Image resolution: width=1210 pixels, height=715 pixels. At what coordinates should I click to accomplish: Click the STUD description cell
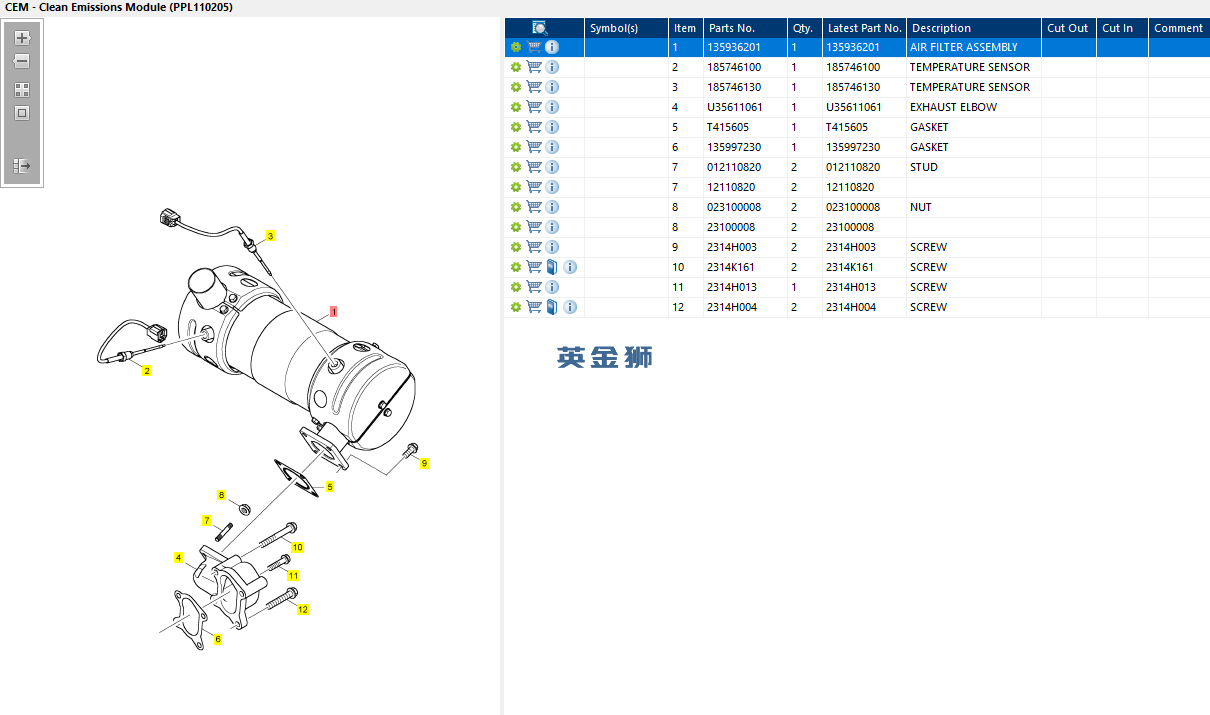coord(974,167)
